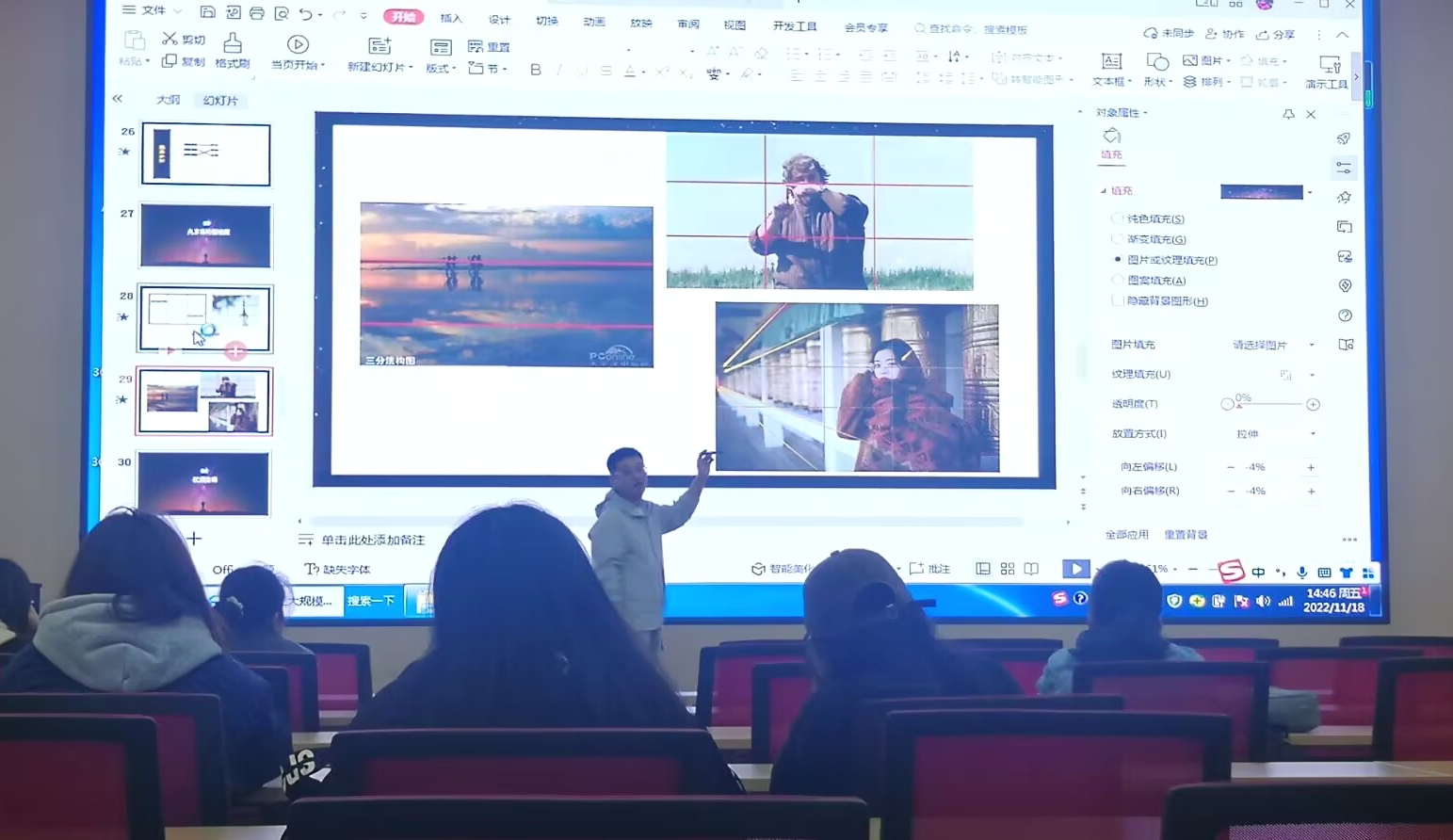This screenshot has width=1453, height=840.
Task: Open fill preset dropdown beside the swatch
Action: click(1310, 192)
